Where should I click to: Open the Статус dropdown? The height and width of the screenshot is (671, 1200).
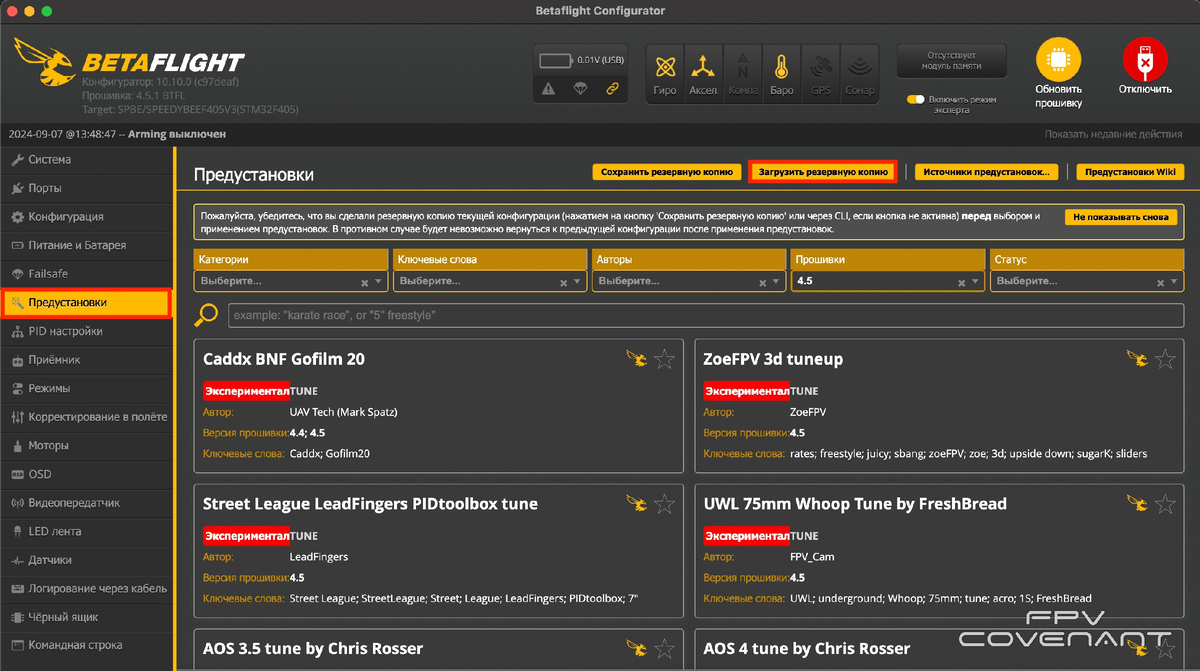pyautogui.click(x=1086, y=282)
